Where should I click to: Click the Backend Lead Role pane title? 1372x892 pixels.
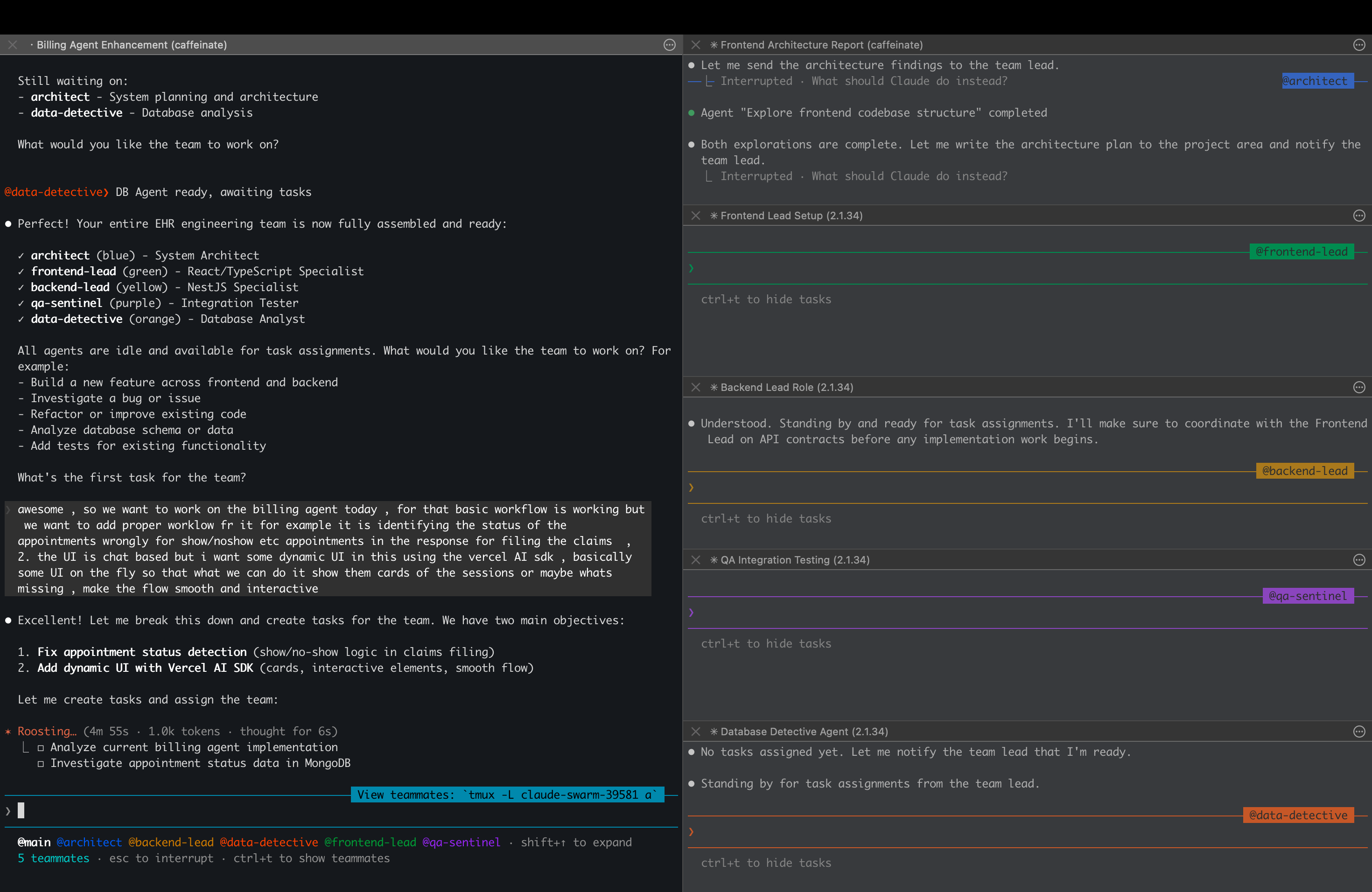786,387
